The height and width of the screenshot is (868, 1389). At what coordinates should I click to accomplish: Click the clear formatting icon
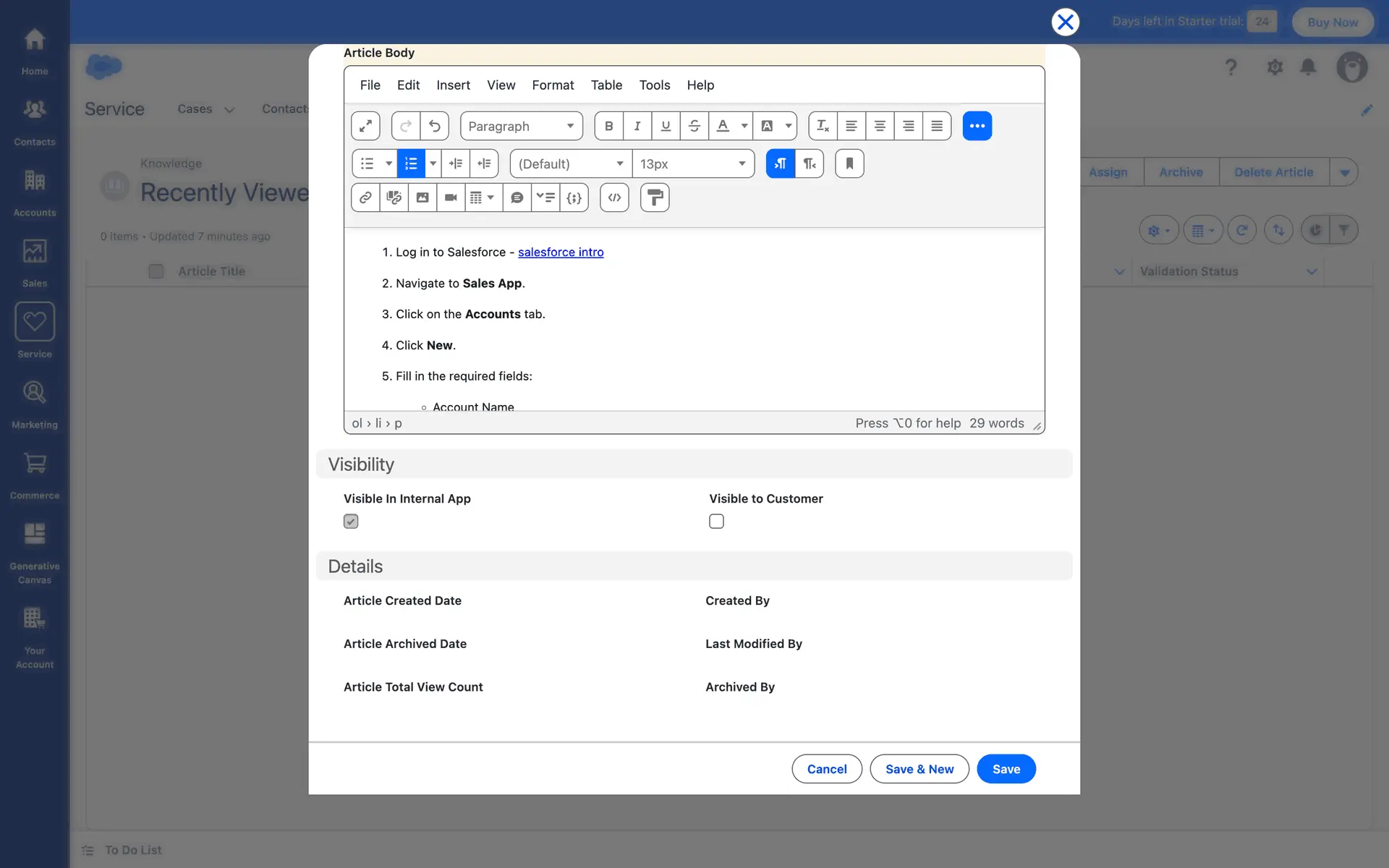tap(823, 126)
